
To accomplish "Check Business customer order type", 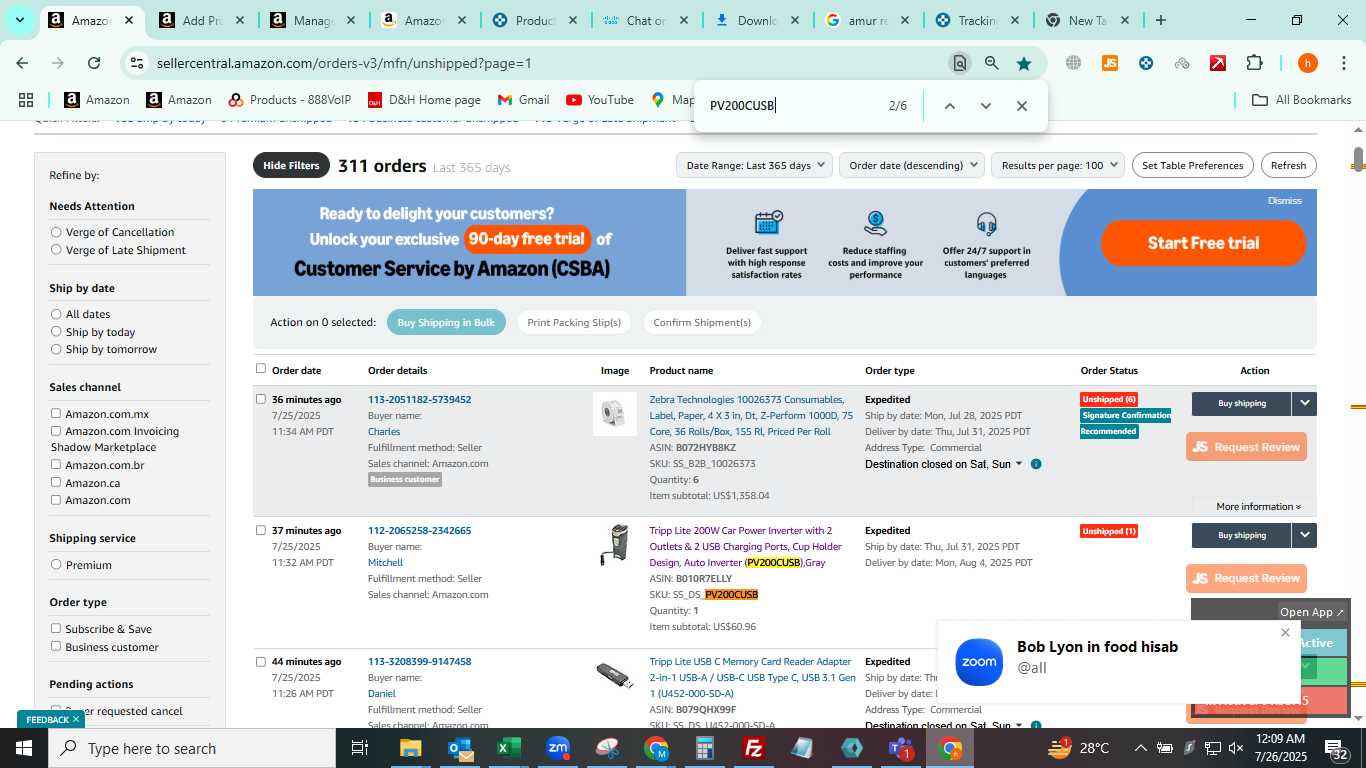I will point(56,646).
